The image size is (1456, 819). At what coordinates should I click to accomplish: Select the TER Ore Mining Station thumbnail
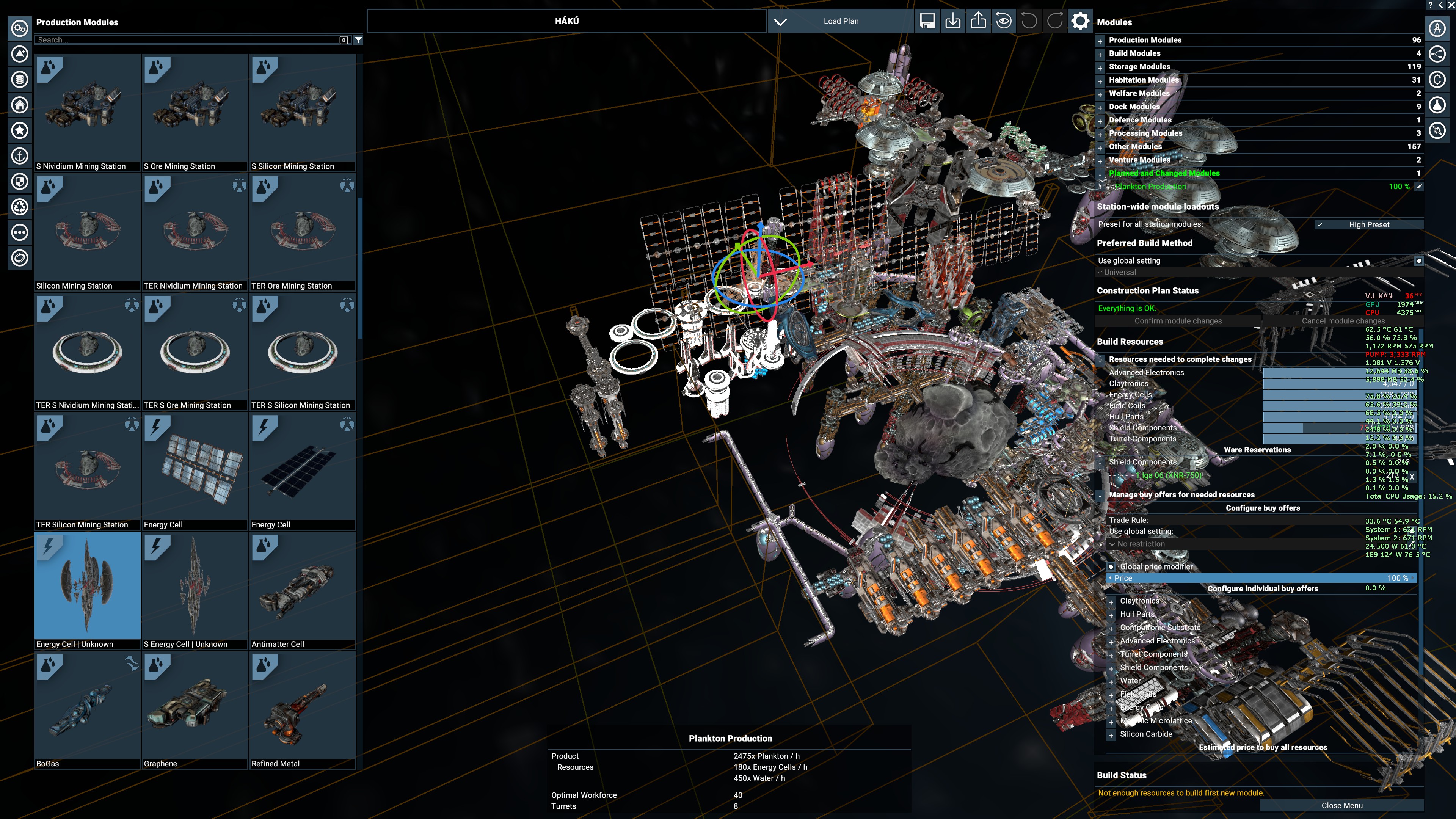[x=303, y=232]
